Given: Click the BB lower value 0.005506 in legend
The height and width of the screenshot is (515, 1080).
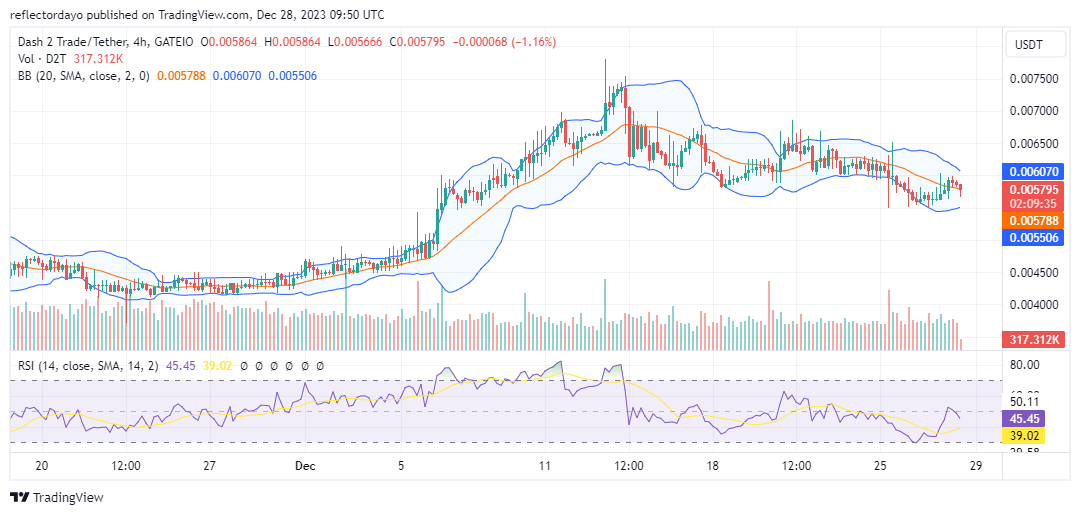Looking at the screenshot, I should (293, 76).
